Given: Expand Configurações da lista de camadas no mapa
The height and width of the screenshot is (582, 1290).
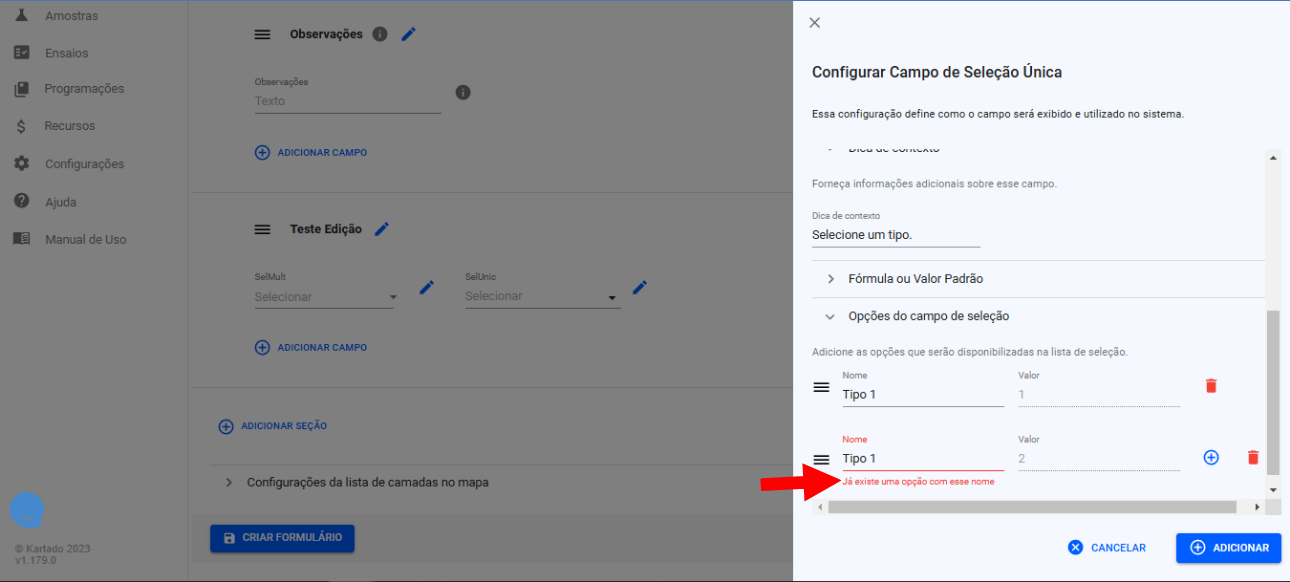Looking at the screenshot, I should 367,482.
